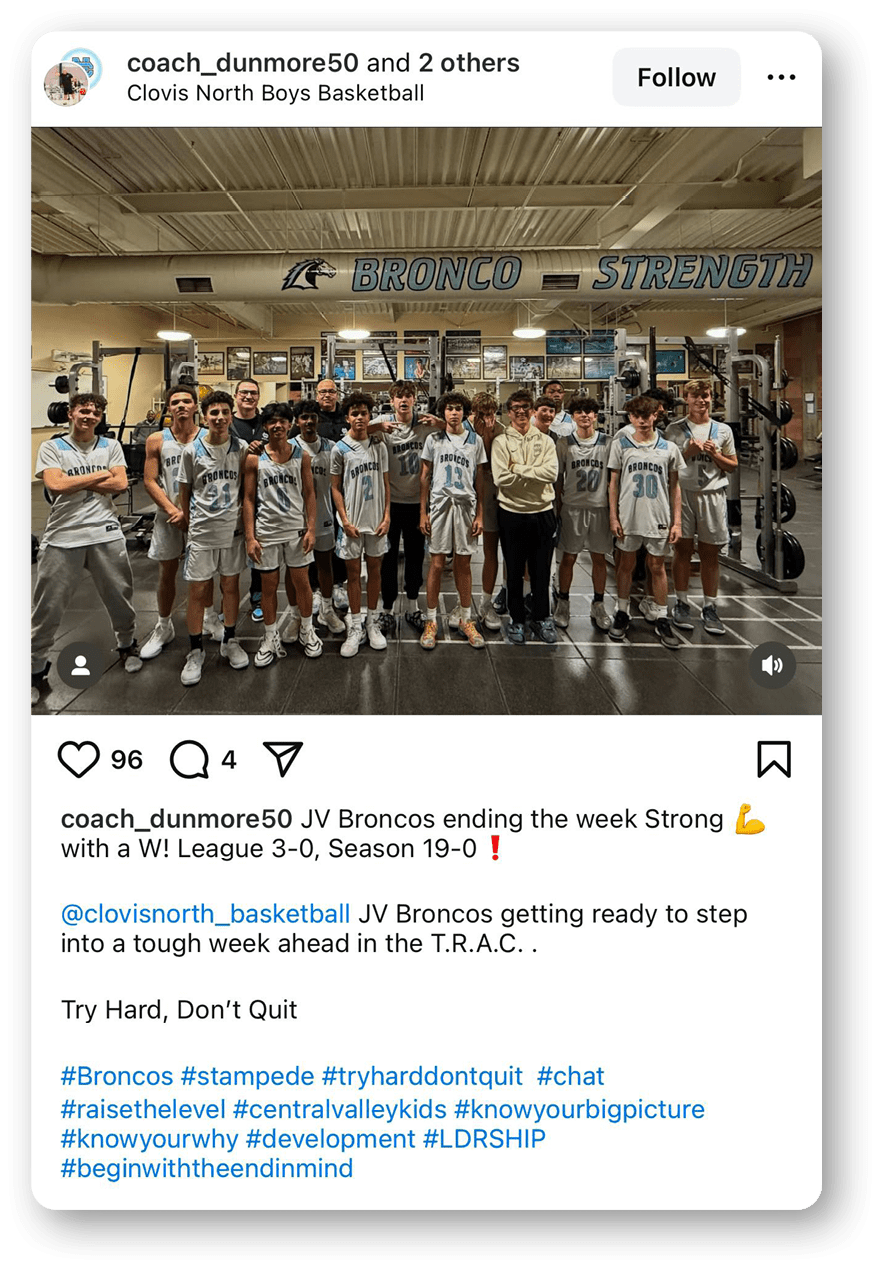Click the team photo in weight room
Viewport: 881px width, 1269px height.
[426, 420]
